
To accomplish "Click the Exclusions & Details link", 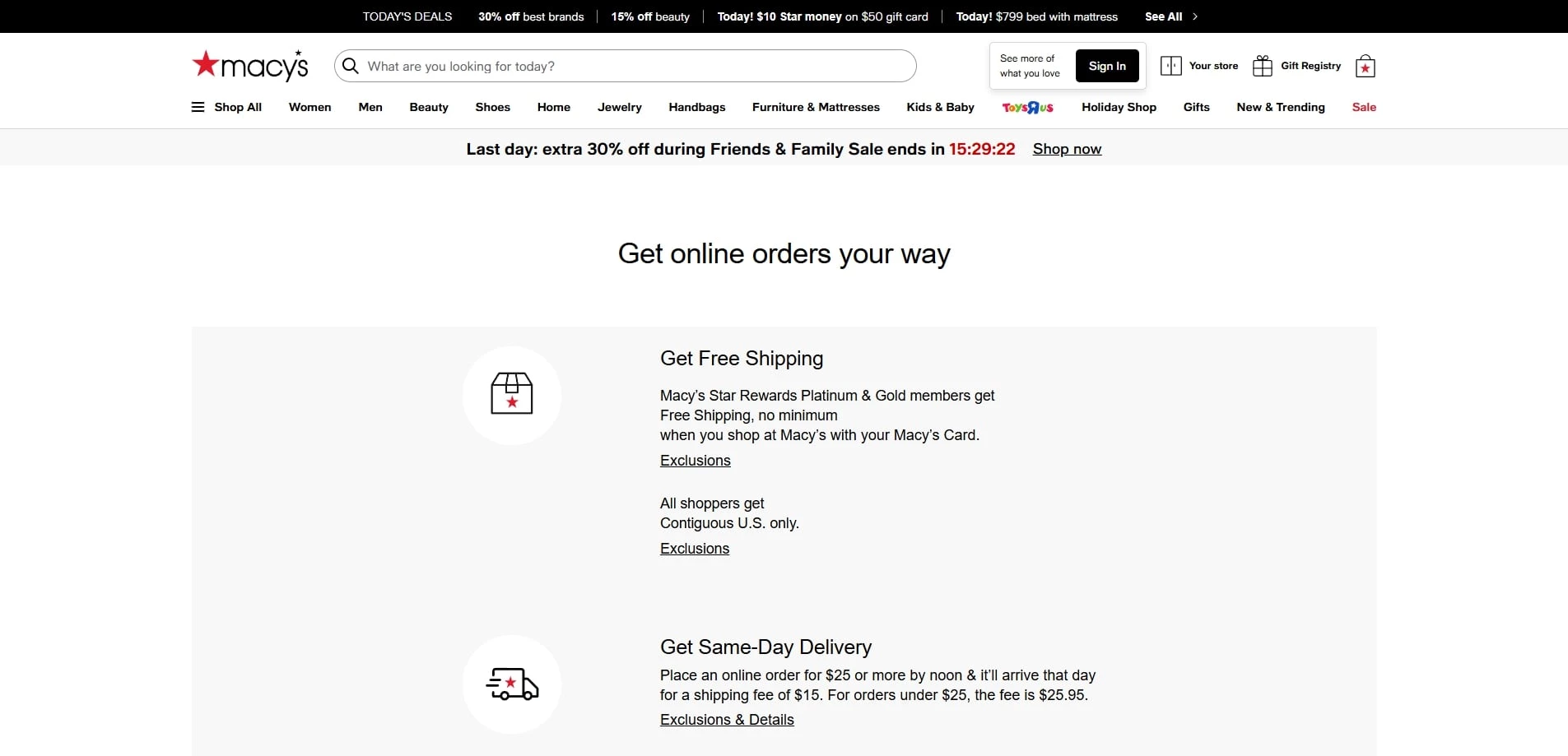I will (726, 719).
